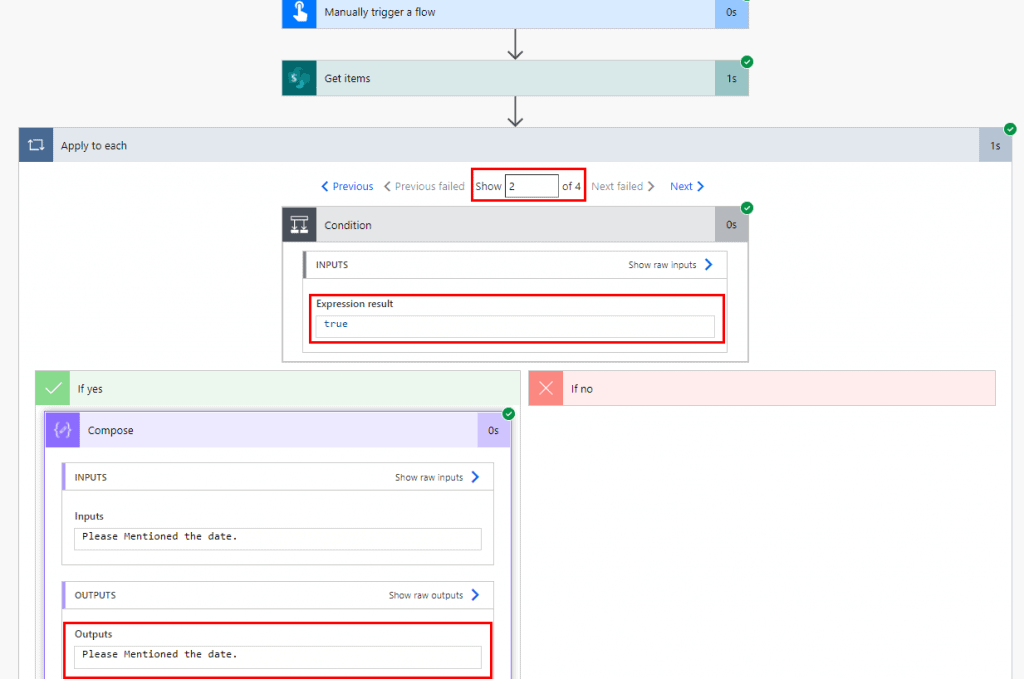Click Compose Inputs value text box
This screenshot has height=679, width=1024.
278,539
